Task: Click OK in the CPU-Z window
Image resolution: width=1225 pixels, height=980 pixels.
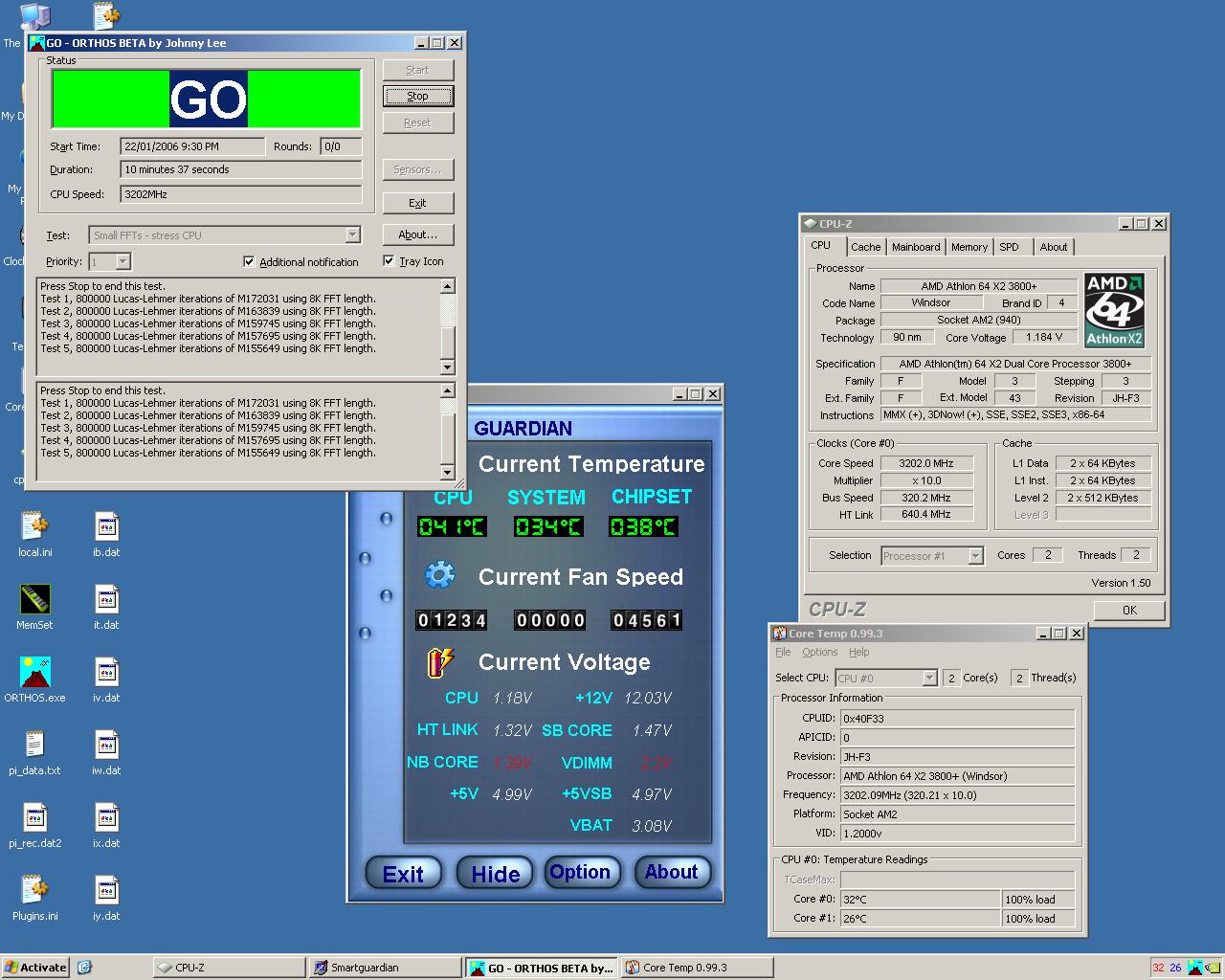Action: point(1129,610)
